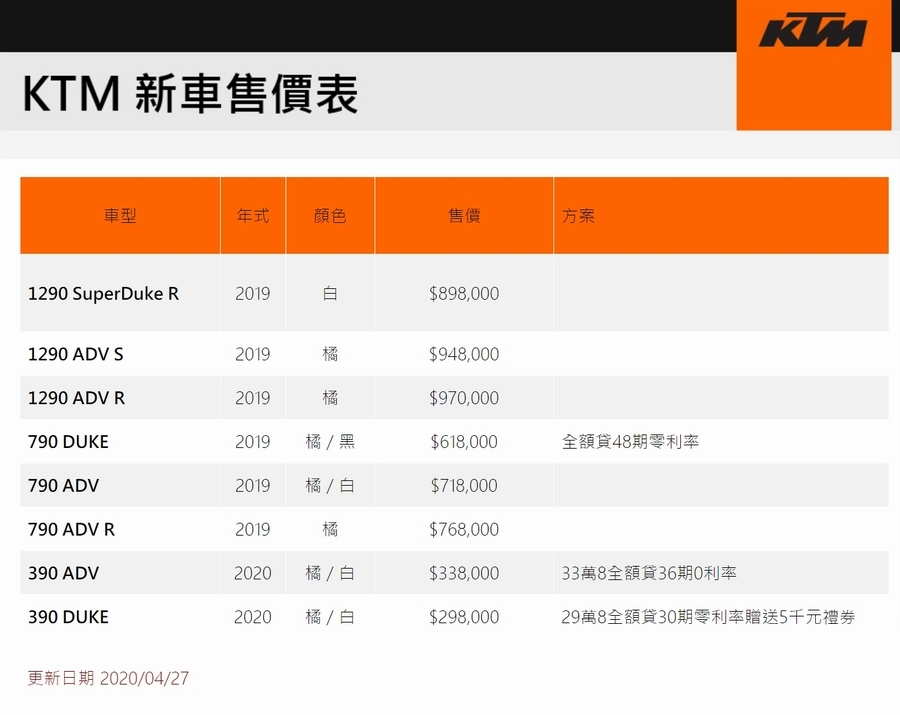Click the 年式 column header
Screen dimensions: 900x715
pos(253,216)
